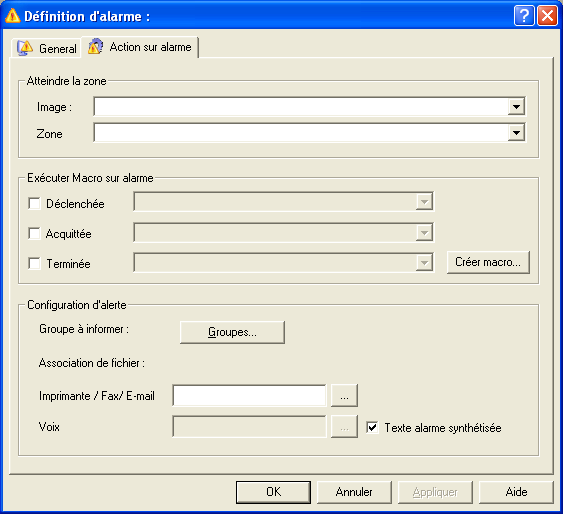Enable the Déclenchée checkbox
Image resolution: width=563 pixels, height=514 pixels.
pyautogui.click(x=34, y=204)
